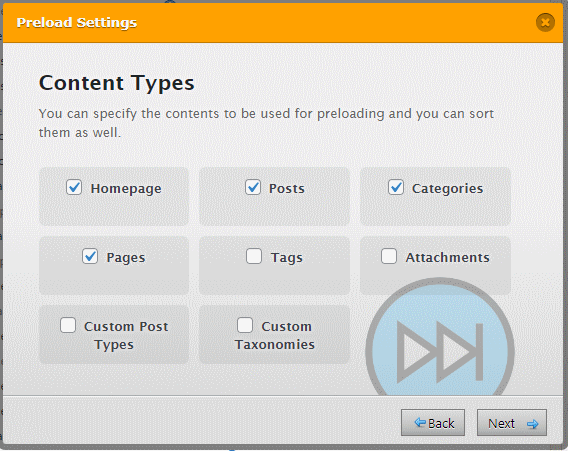568x451 pixels.
Task: Proceed with the Next button
Action: point(512,423)
